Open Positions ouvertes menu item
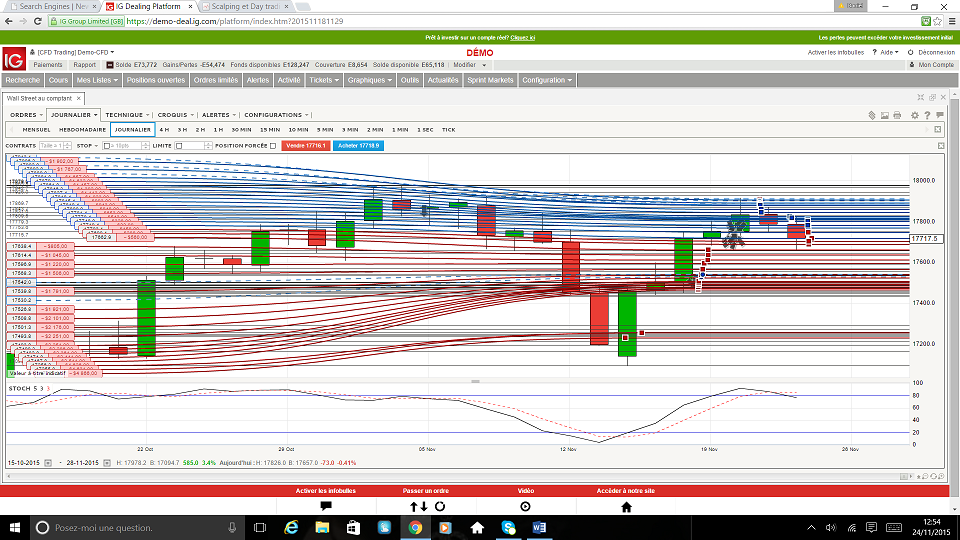The width and height of the screenshot is (960, 540). (x=156, y=80)
